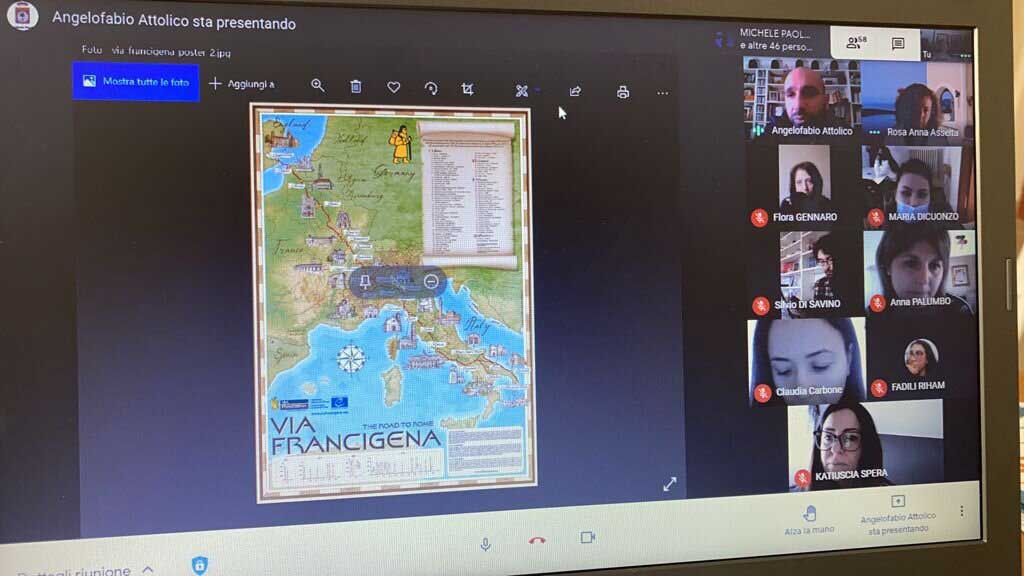Screen dimensions: 1024x576
Task: Click the Via Francigena poster image
Action: click(x=394, y=304)
